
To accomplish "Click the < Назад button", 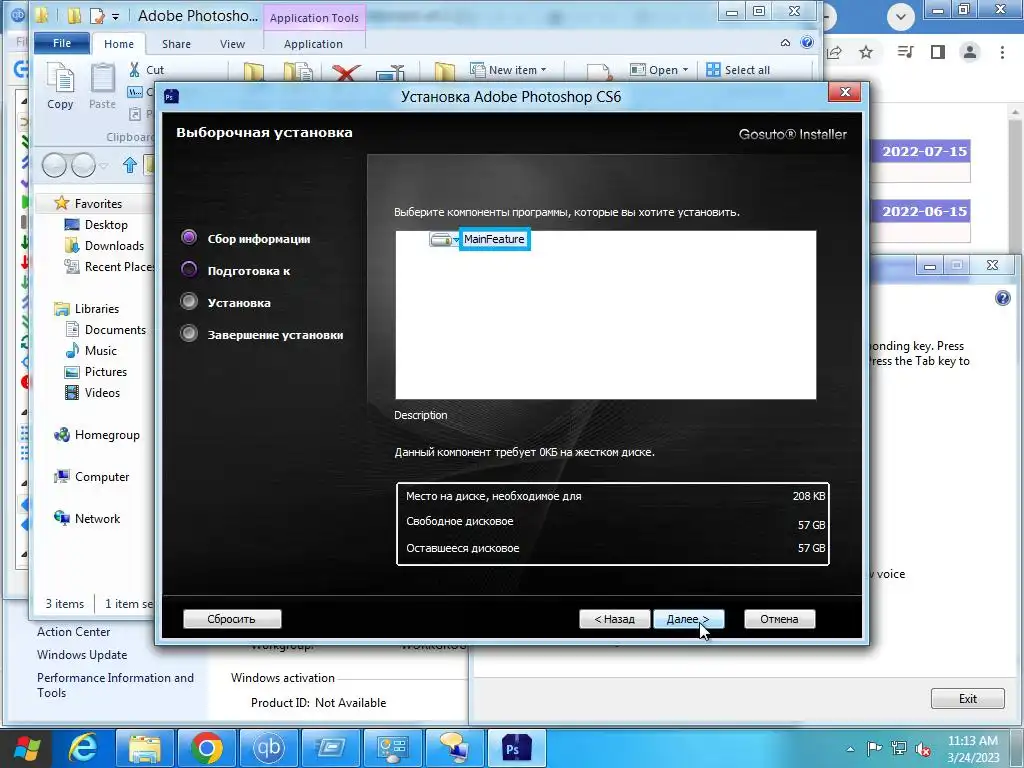I will tap(615, 619).
